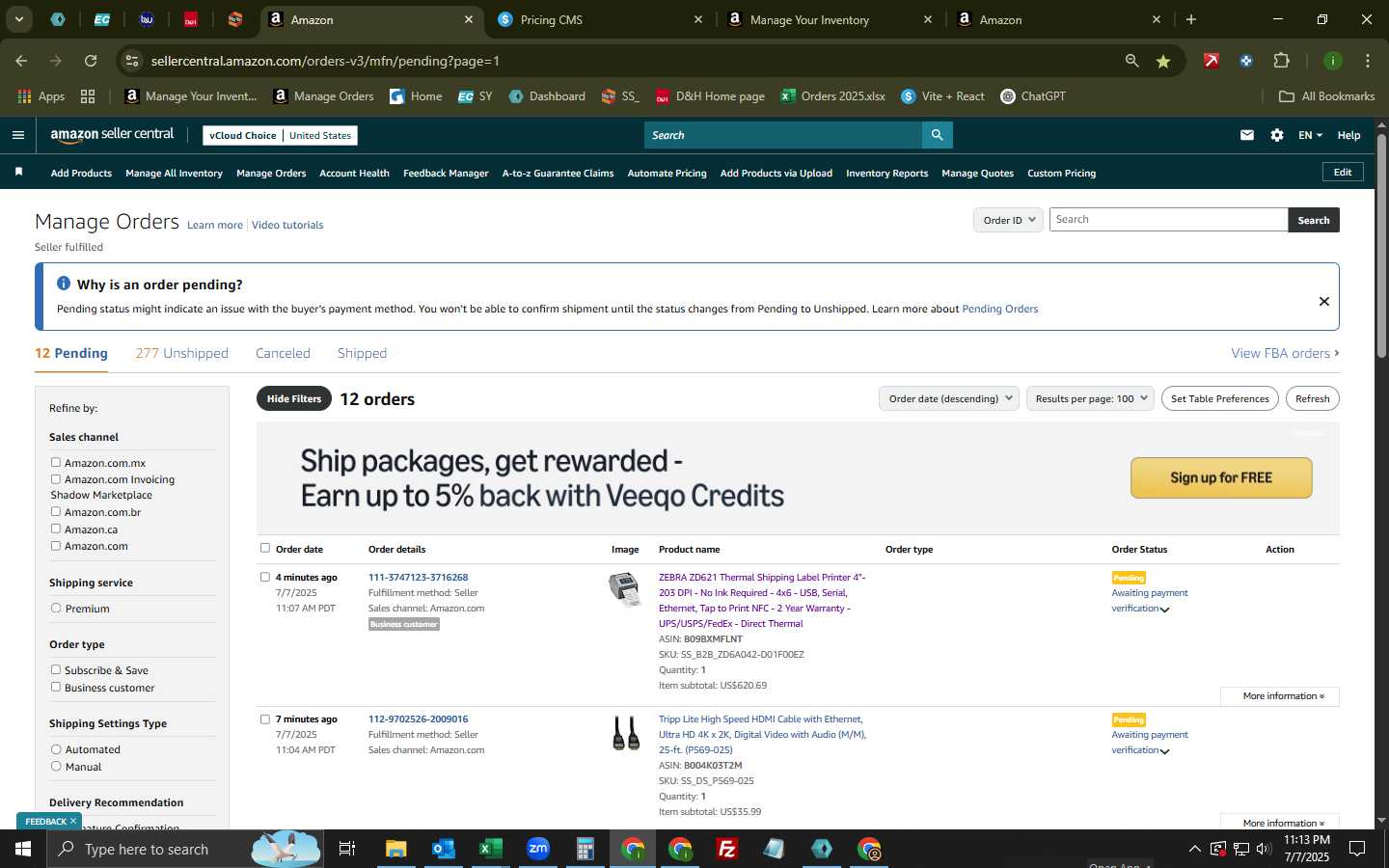Open FileZilla from the taskbar
The image size is (1389, 868).
727,849
